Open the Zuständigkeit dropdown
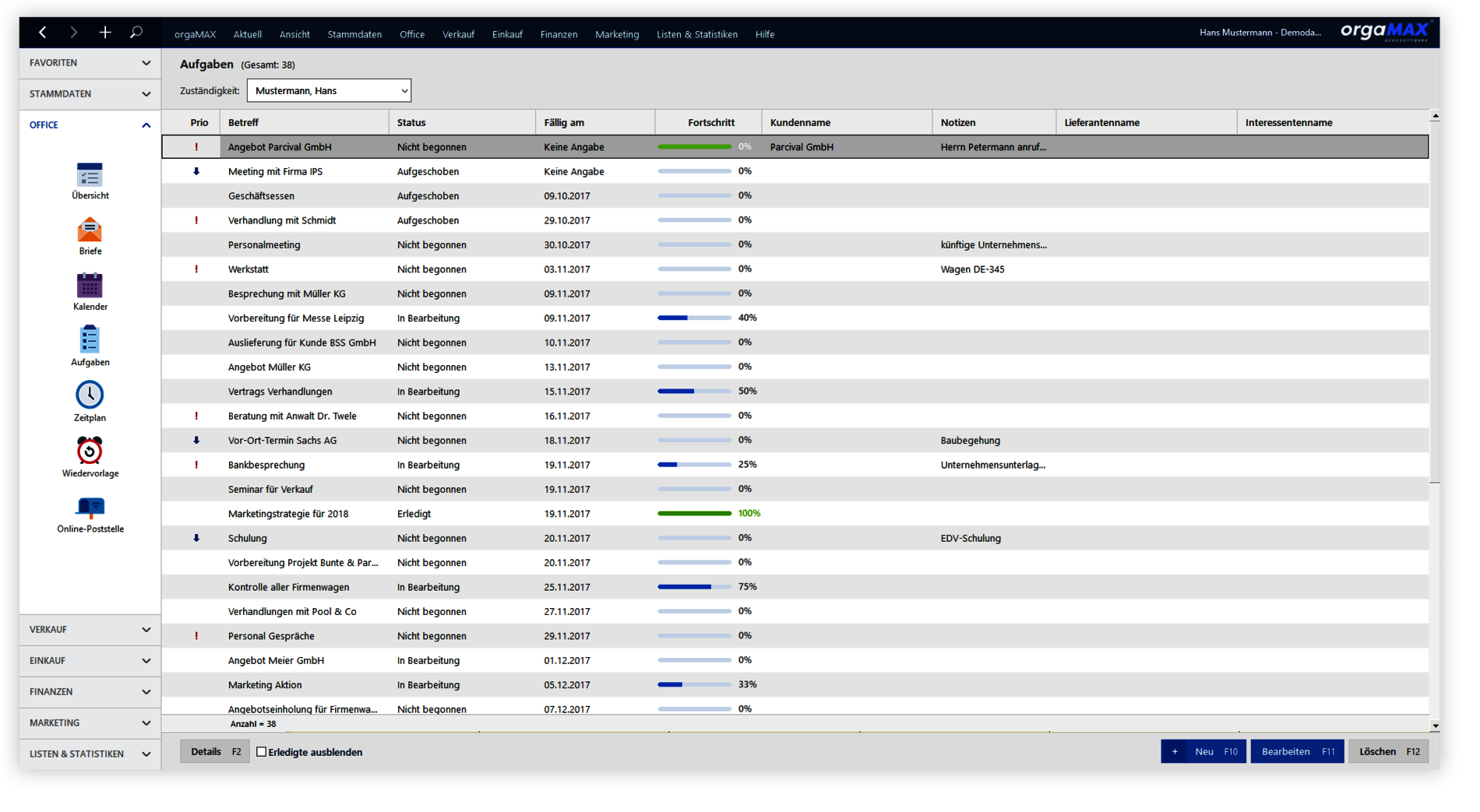The image size is (1480, 812). tap(329, 91)
